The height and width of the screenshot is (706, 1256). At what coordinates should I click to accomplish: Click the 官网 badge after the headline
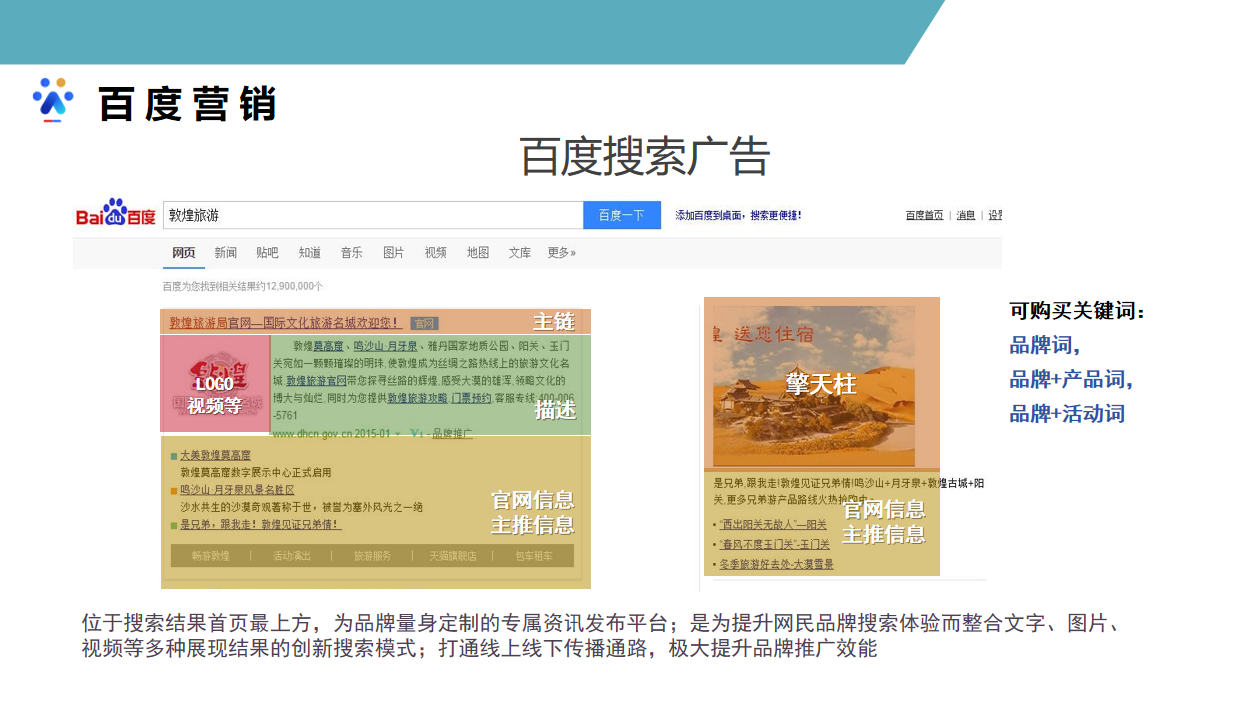425,323
